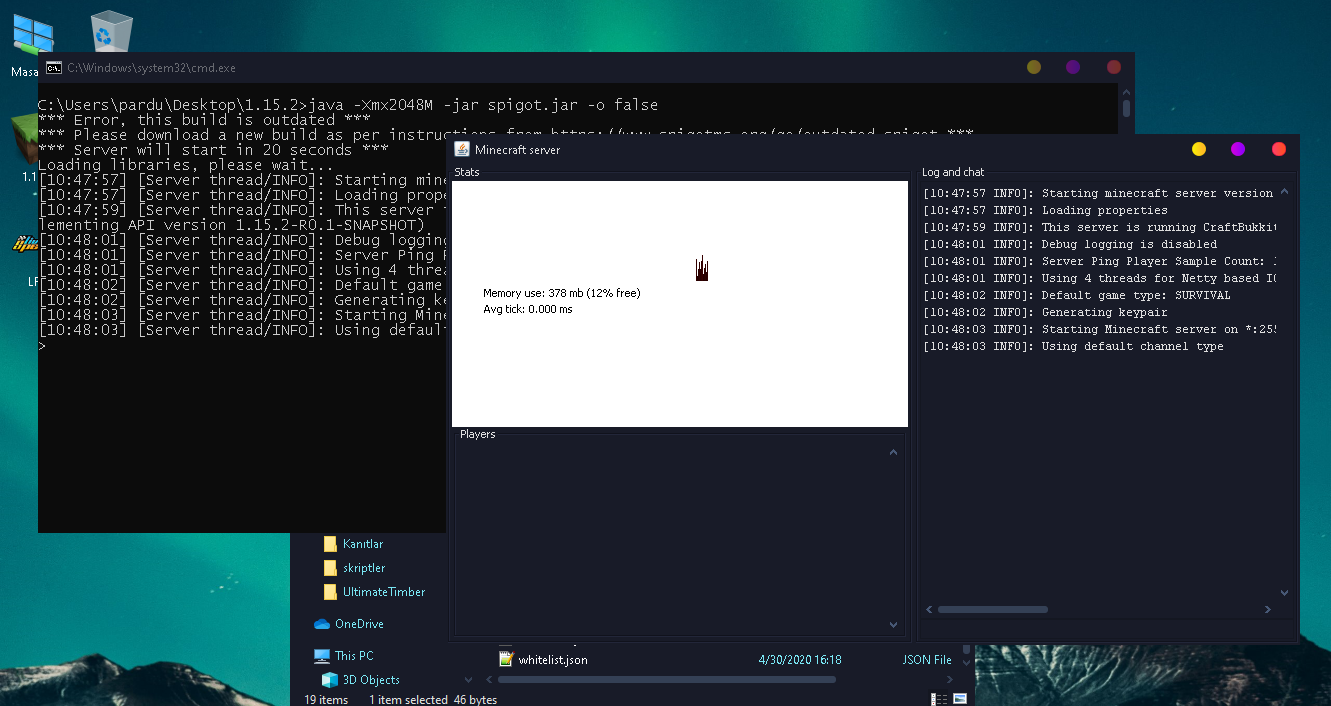This screenshot has width=1331, height=706.
Task: Click the C:\Windows\system32\cmd.exe title text
Action: [x=152, y=68]
